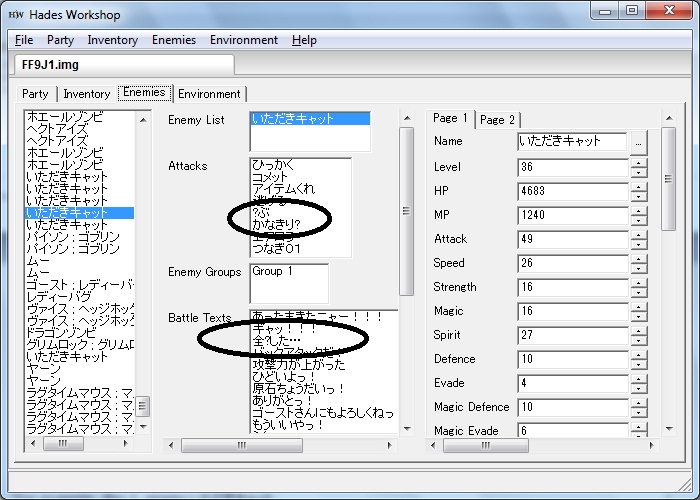Decrease Level with the spinner down arrow
The height and width of the screenshot is (500, 700).
[639, 173]
